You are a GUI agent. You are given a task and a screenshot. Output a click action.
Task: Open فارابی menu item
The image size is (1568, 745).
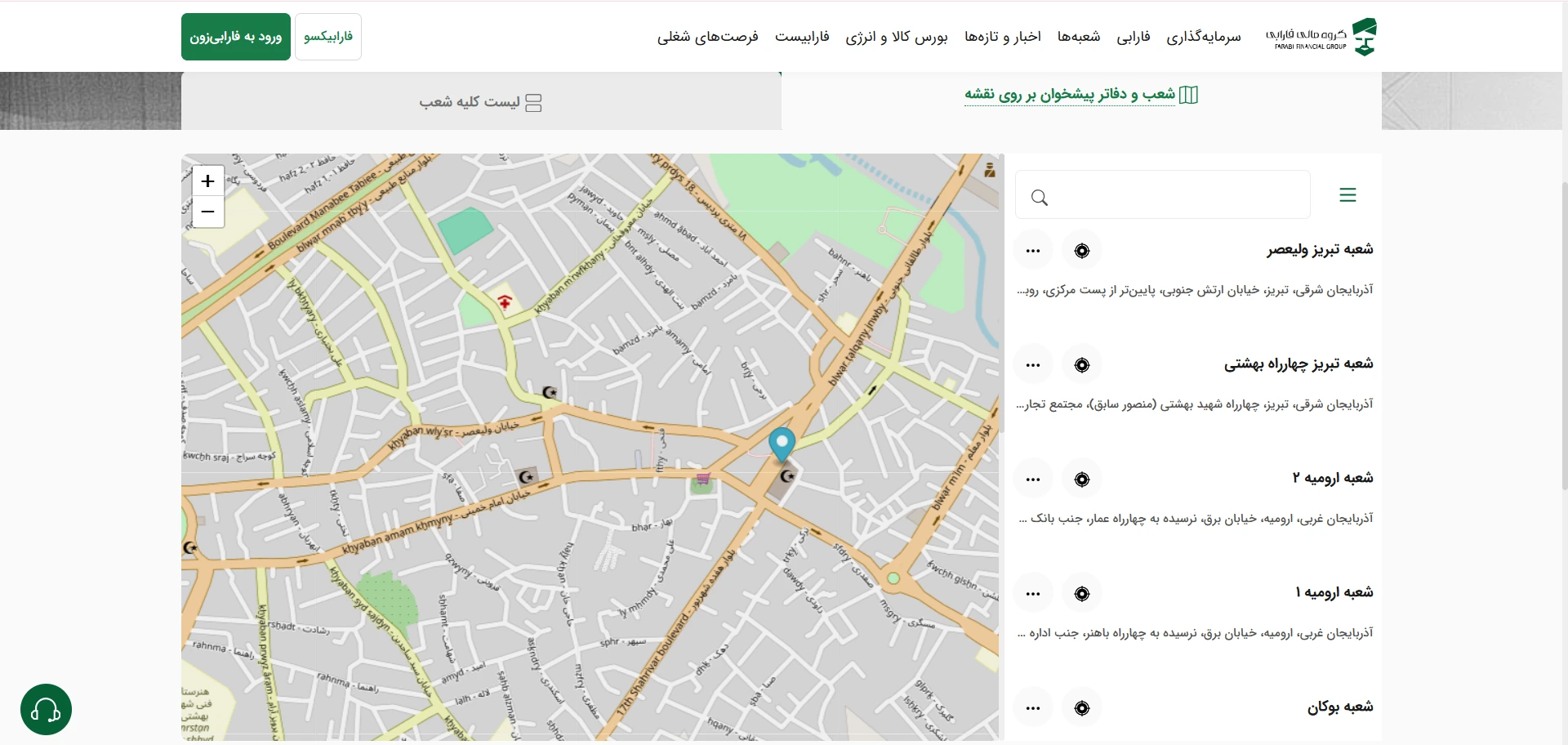click(1134, 37)
